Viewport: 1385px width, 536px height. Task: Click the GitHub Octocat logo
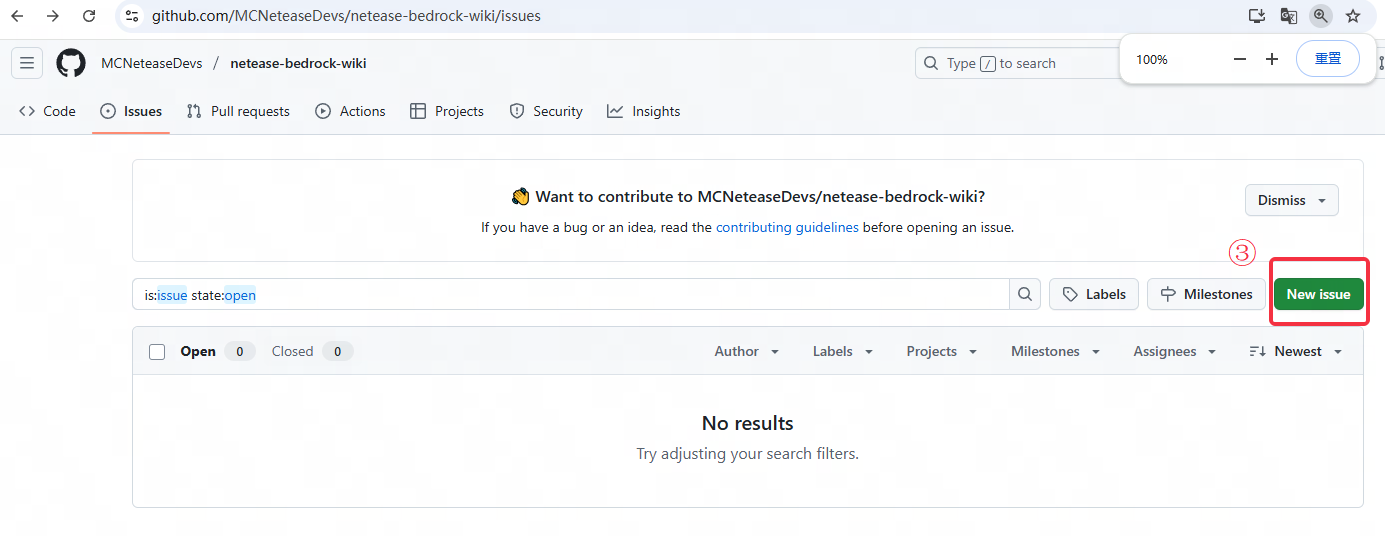71,63
